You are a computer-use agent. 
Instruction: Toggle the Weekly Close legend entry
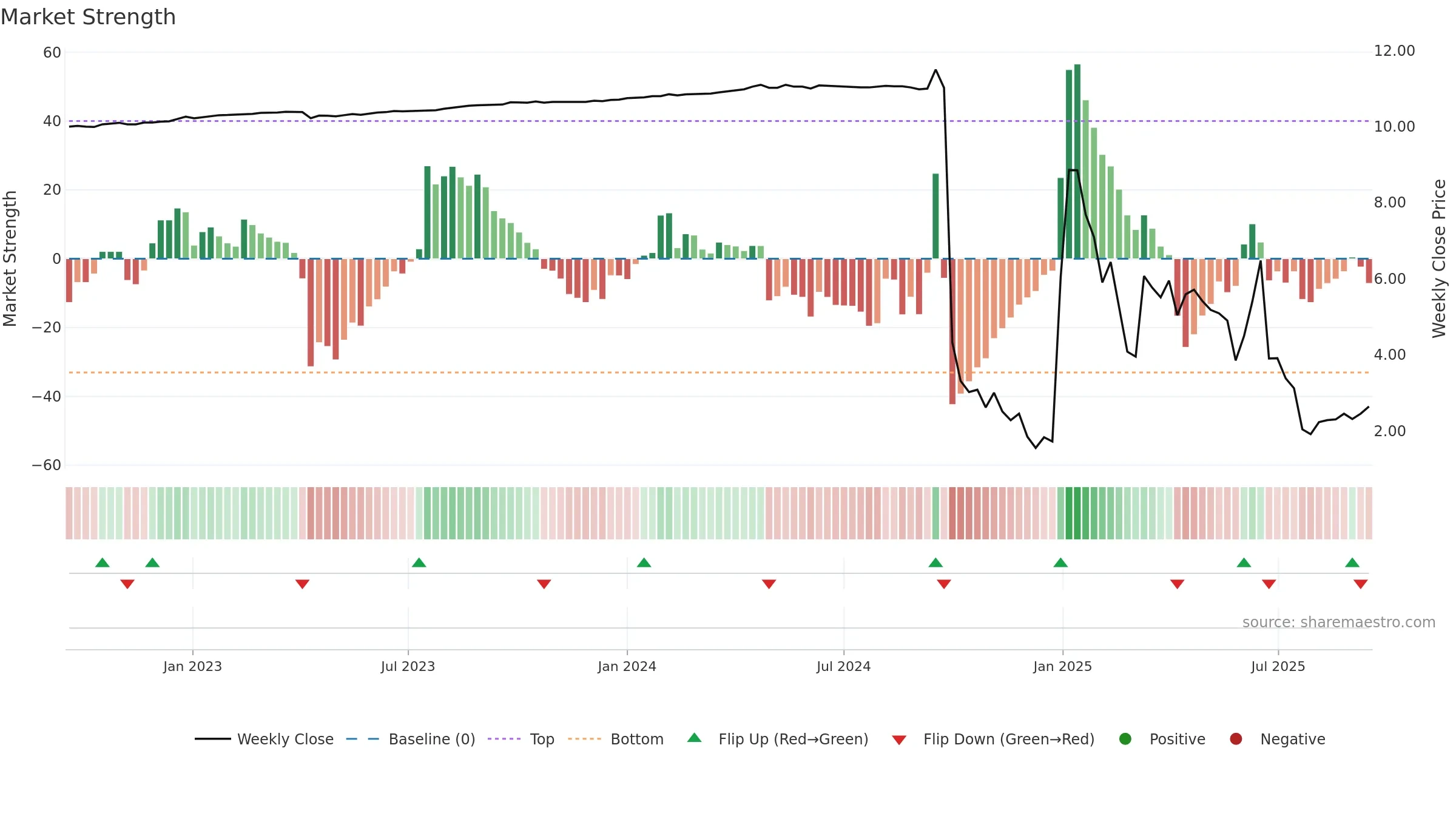click(265, 739)
